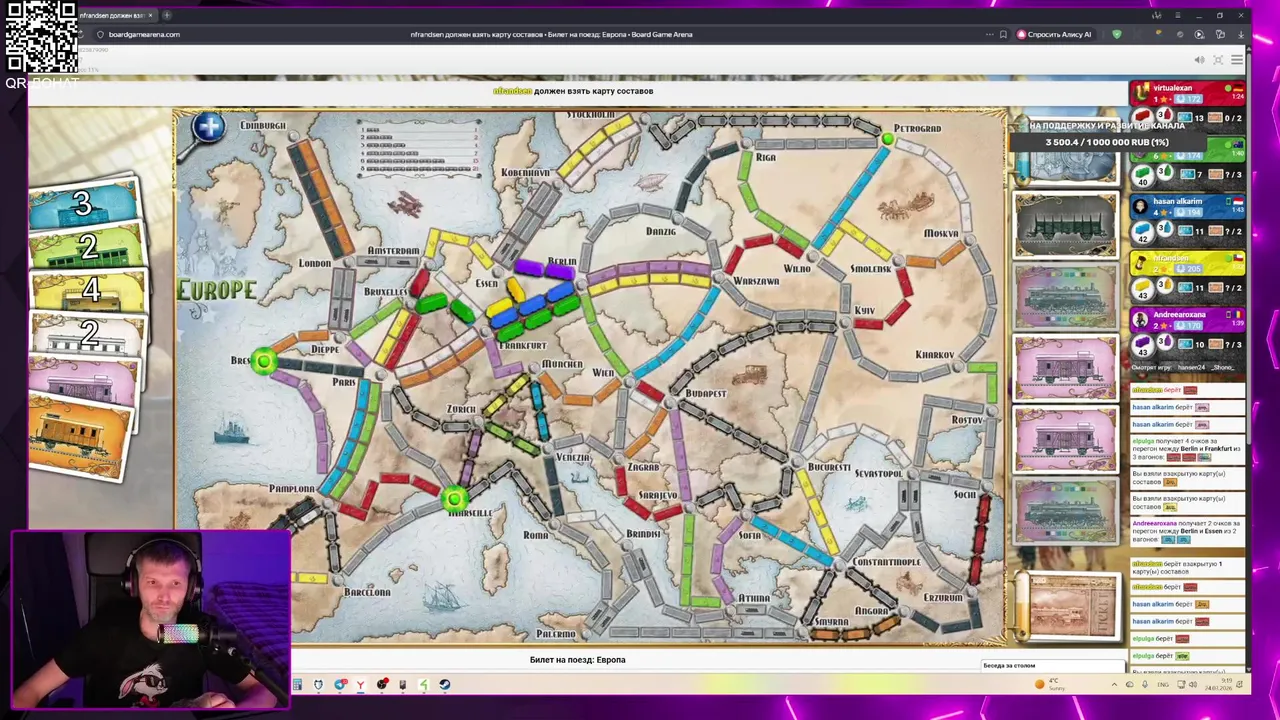Open the calculator icon in taskbar
The height and width of the screenshot is (720, 1280).
pyautogui.click(x=297, y=685)
